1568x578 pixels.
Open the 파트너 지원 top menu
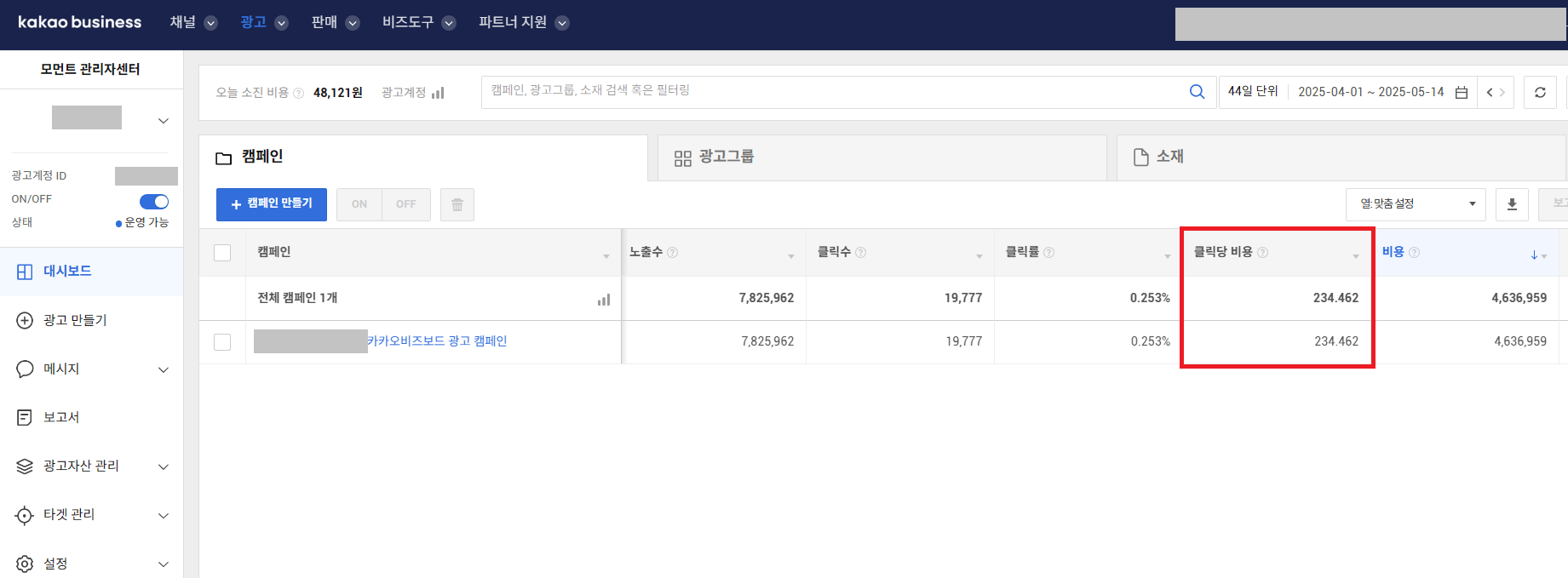click(x=524, y=22)
